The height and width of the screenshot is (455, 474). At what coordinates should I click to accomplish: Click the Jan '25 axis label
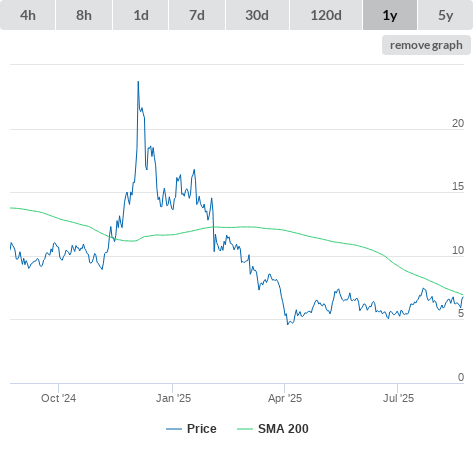point(173,398)
